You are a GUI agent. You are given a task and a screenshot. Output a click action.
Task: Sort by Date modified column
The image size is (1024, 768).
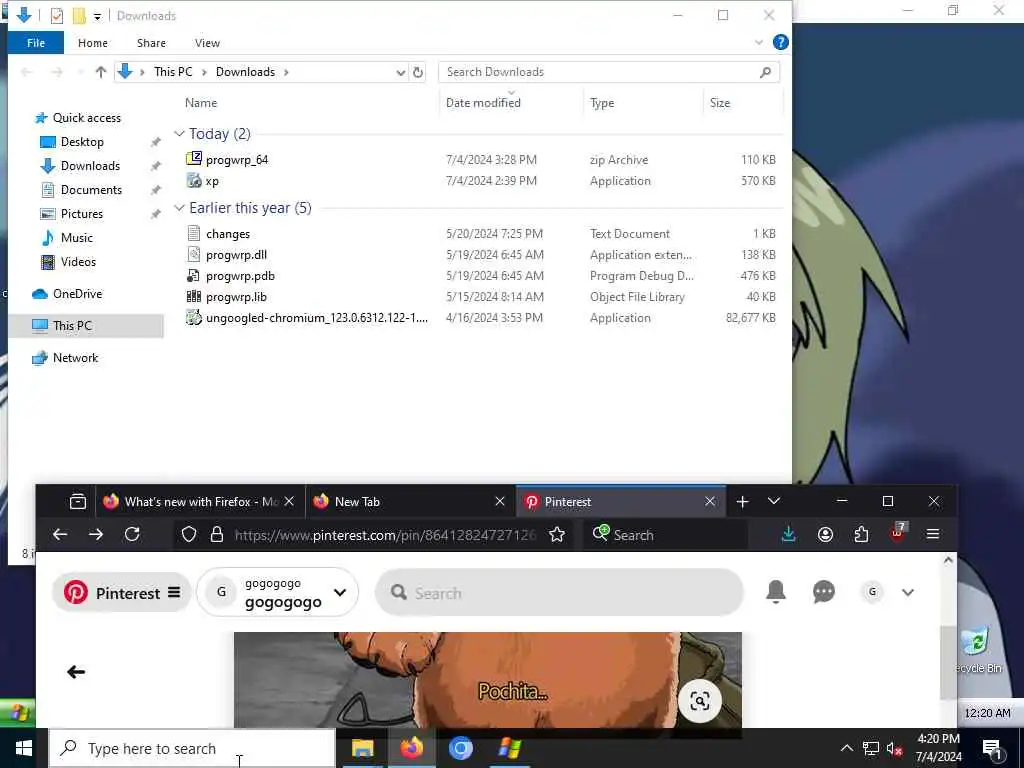(x=483, y=103)
